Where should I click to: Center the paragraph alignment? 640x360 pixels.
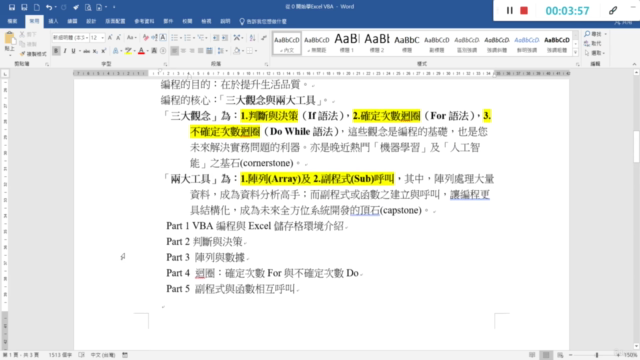[x=183, y=51]
